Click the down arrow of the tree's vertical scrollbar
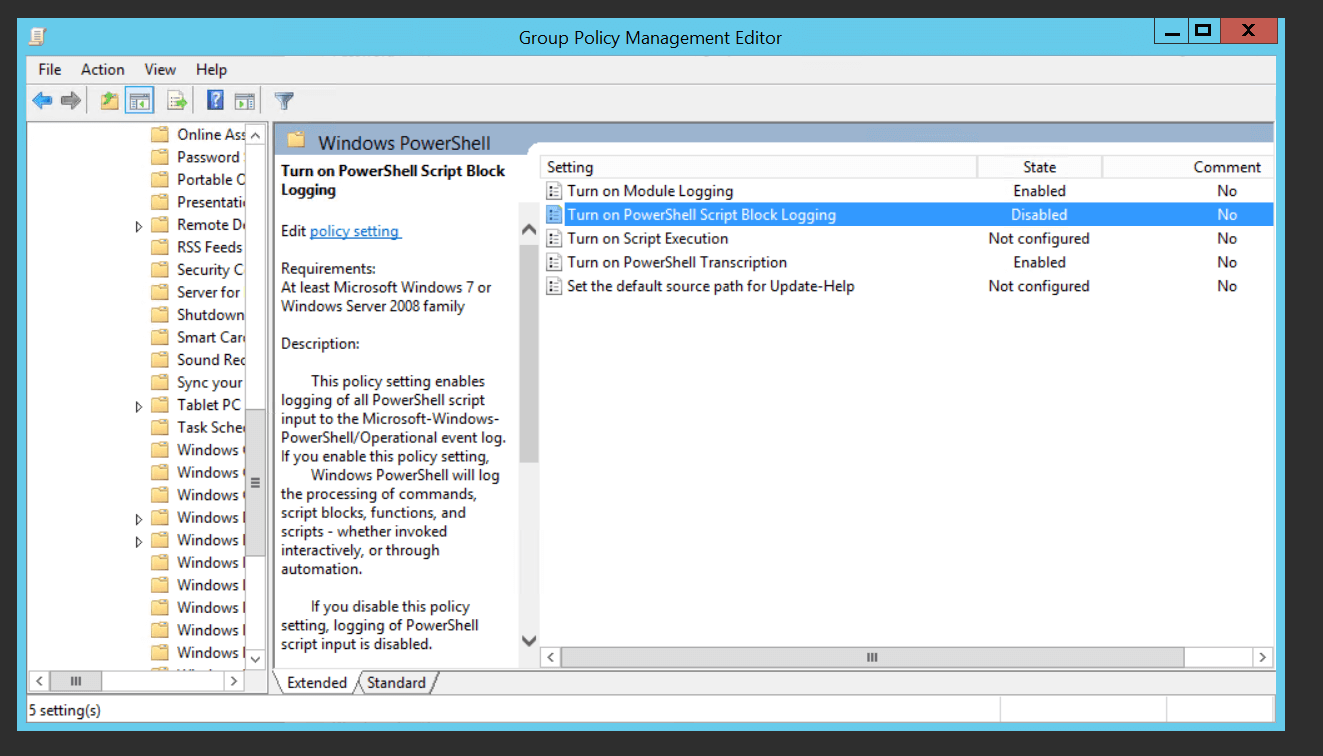Viewport: 1323px width, 756px height. [255, 659]
